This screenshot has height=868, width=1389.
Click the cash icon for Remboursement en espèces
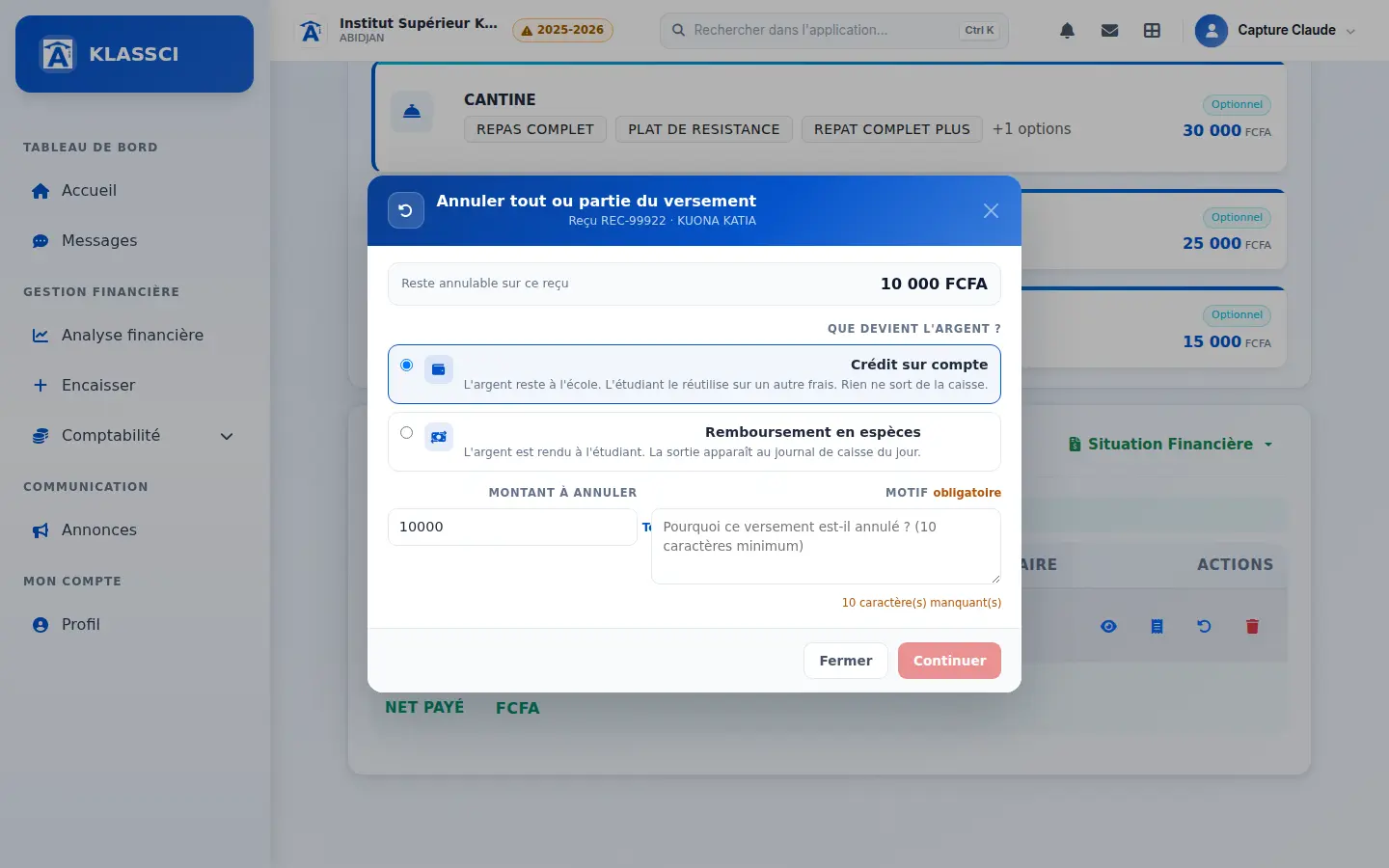pyautogui.click(x=439, y=437)
